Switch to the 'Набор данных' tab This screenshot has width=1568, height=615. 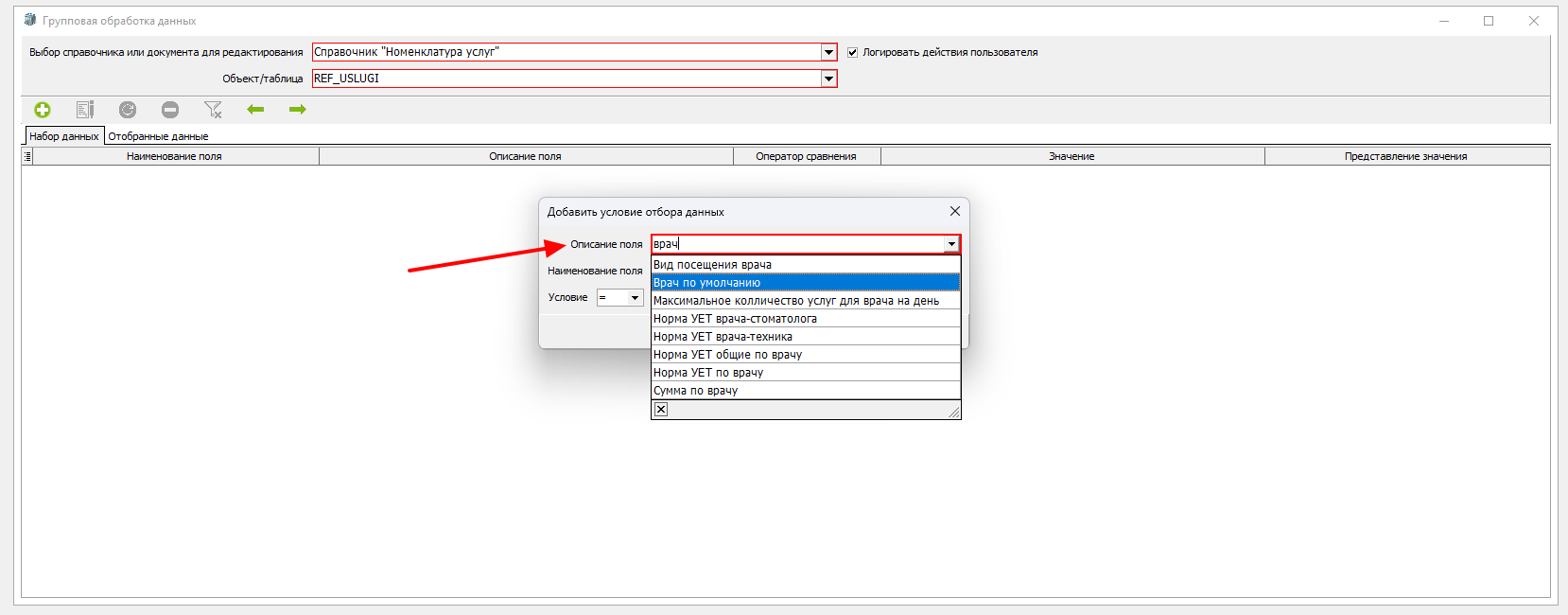click(63, 136)
